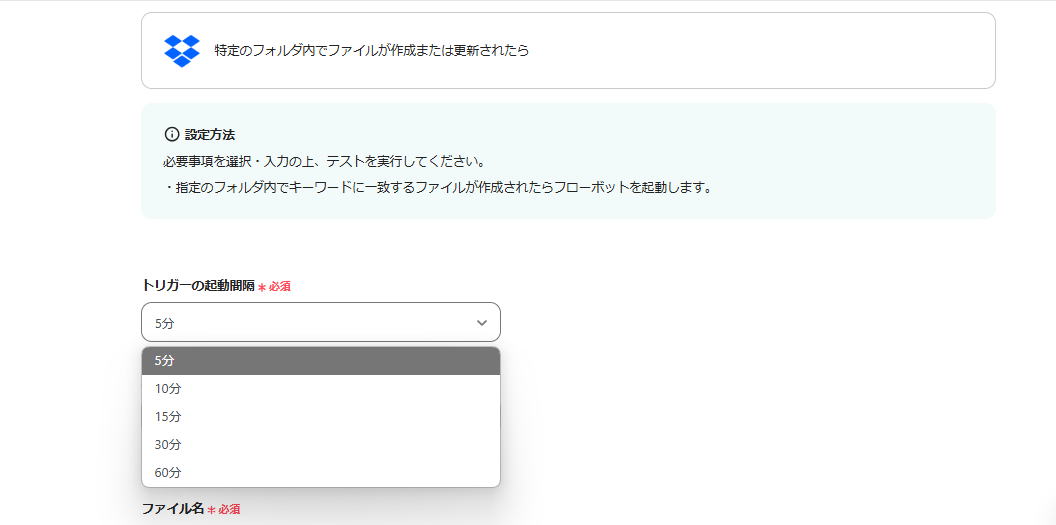
Task: Choose the 10分 interval option
Action: 321,389
